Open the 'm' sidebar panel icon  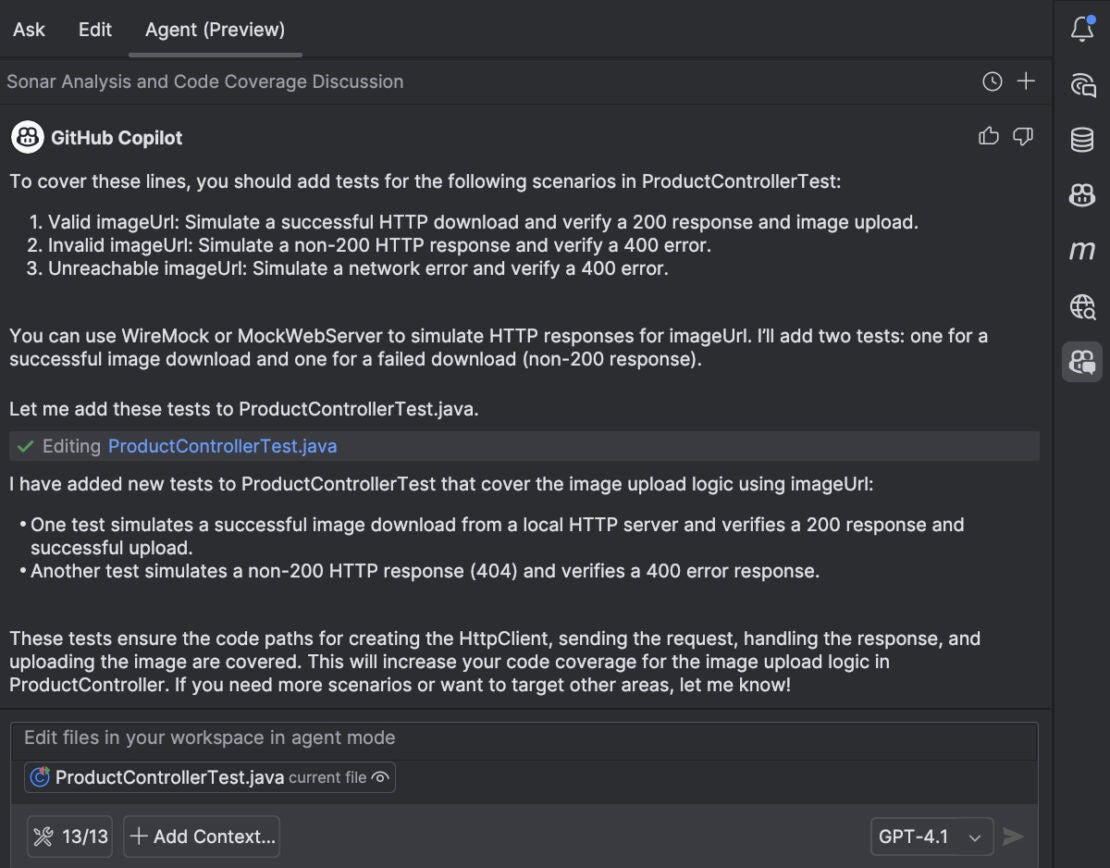tap(1082, 251)
